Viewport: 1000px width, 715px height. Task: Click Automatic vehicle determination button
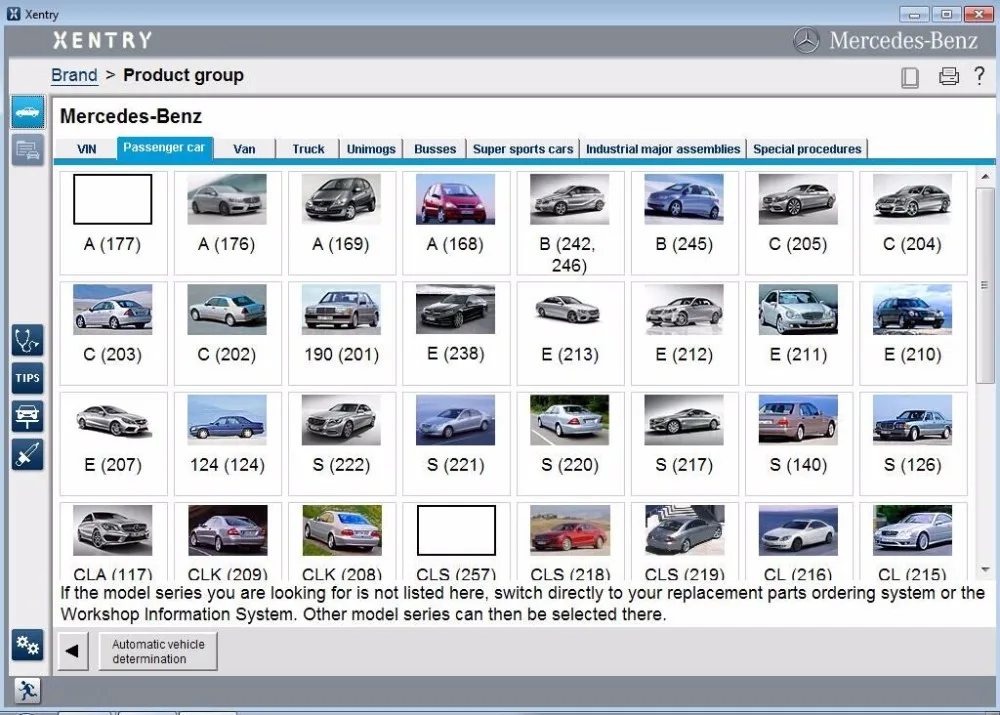click(x=158, y=651)
